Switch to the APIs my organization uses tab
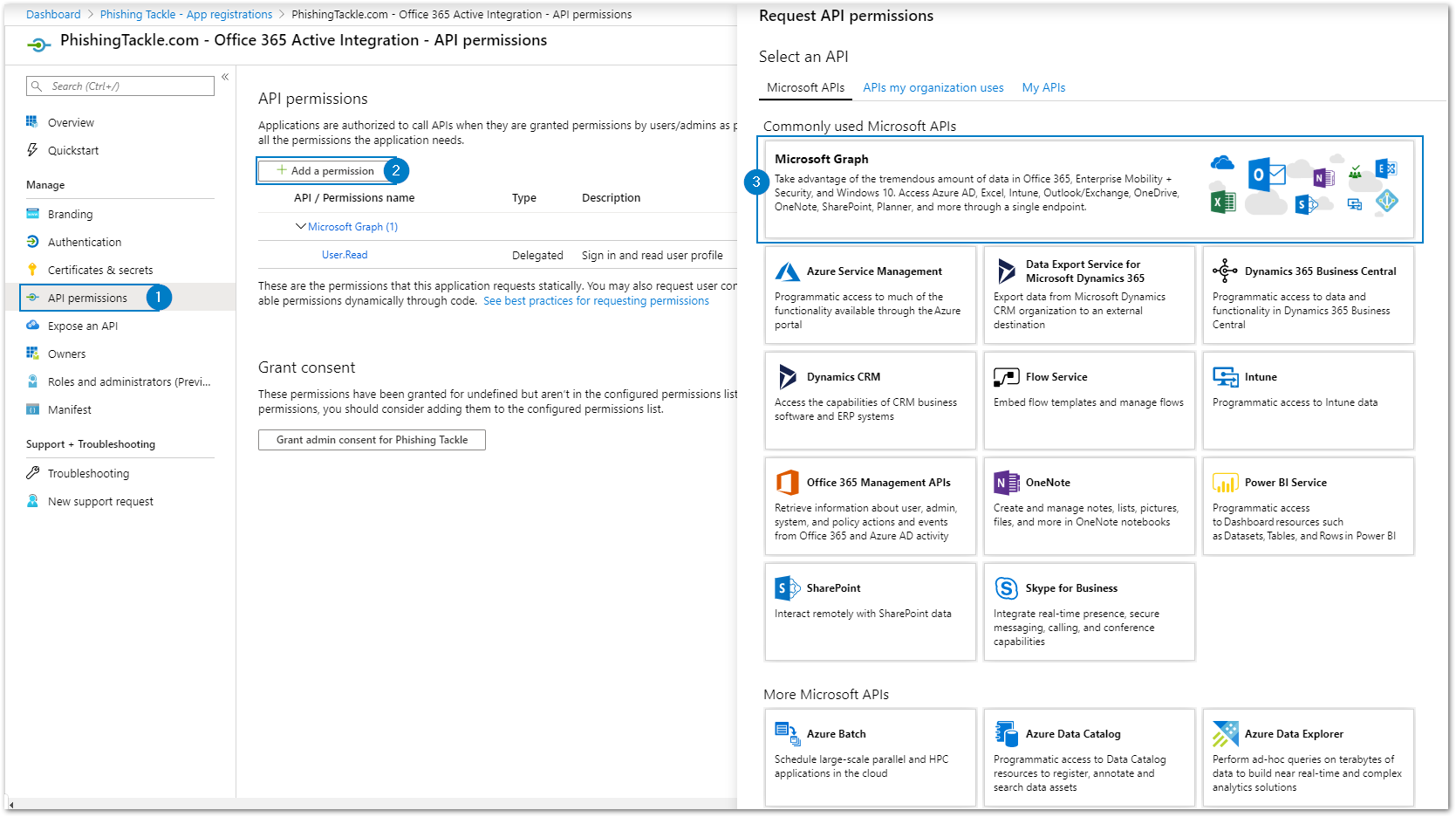 (x=933, y=87)
